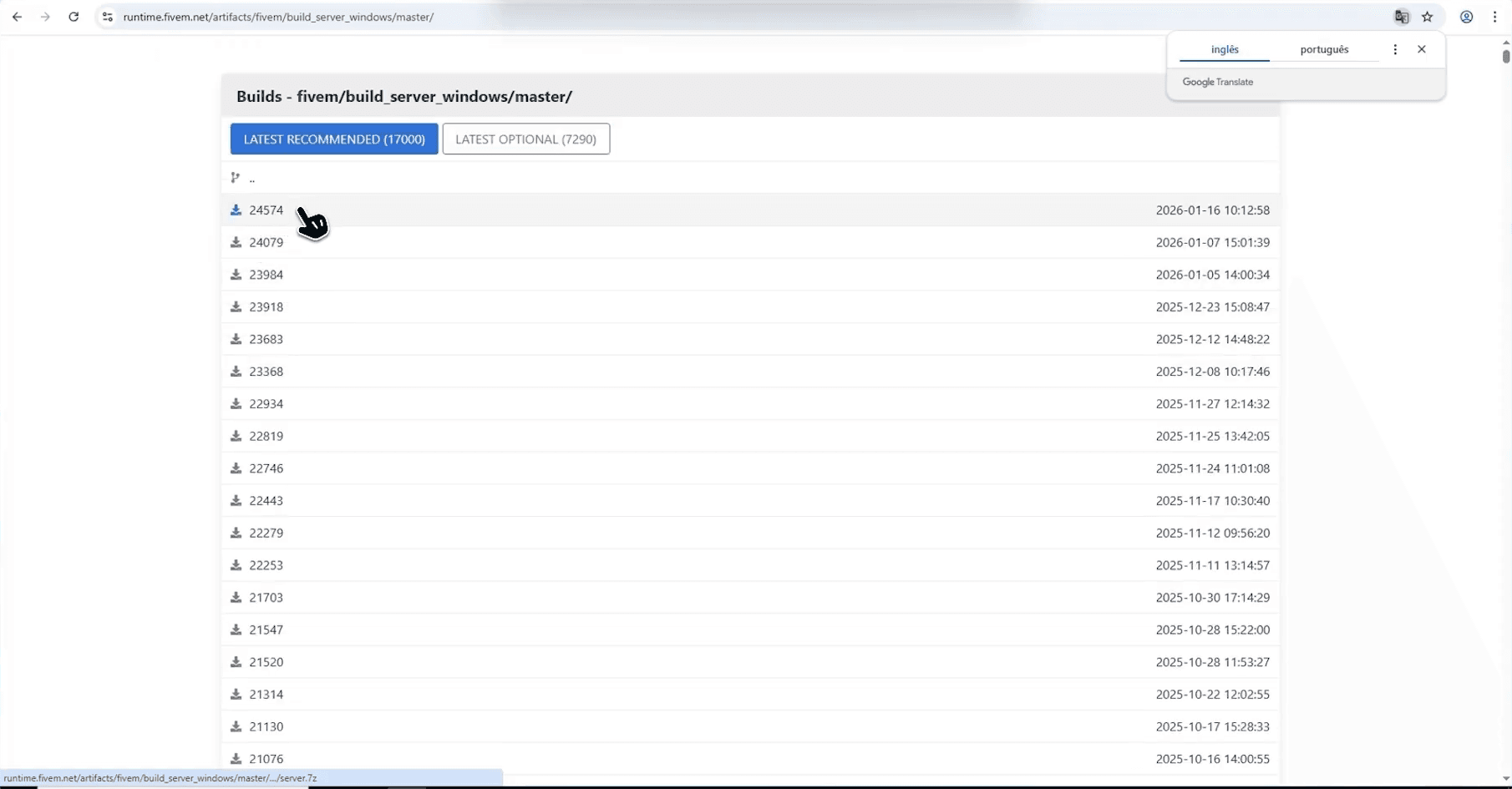Switch translation to inglês tab
This screenshot has width=1512, height=789.
coord(1225,49)
